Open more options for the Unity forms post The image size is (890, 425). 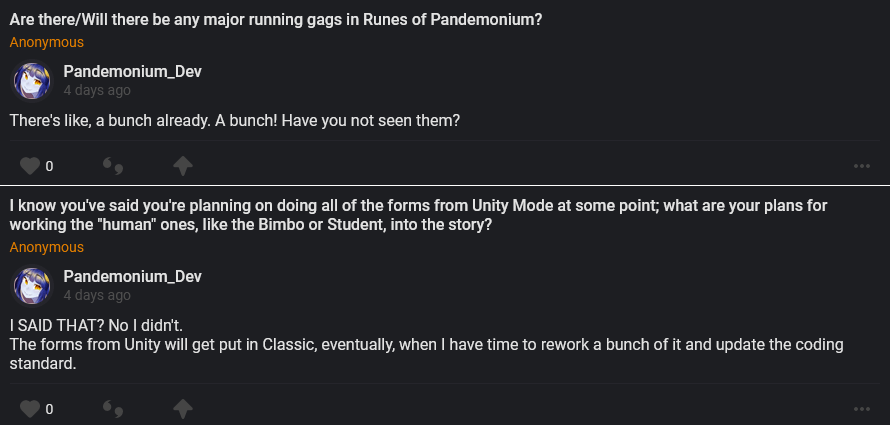click(x=862, y=409)
